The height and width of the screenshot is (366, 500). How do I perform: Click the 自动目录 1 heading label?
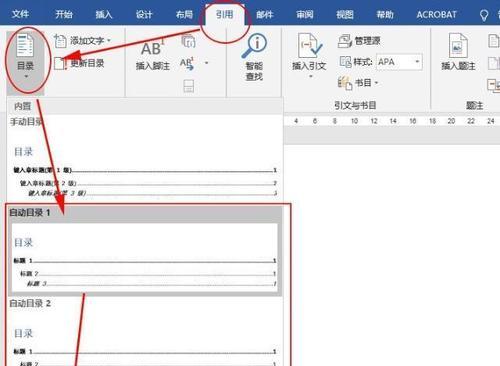coord(30,212)
